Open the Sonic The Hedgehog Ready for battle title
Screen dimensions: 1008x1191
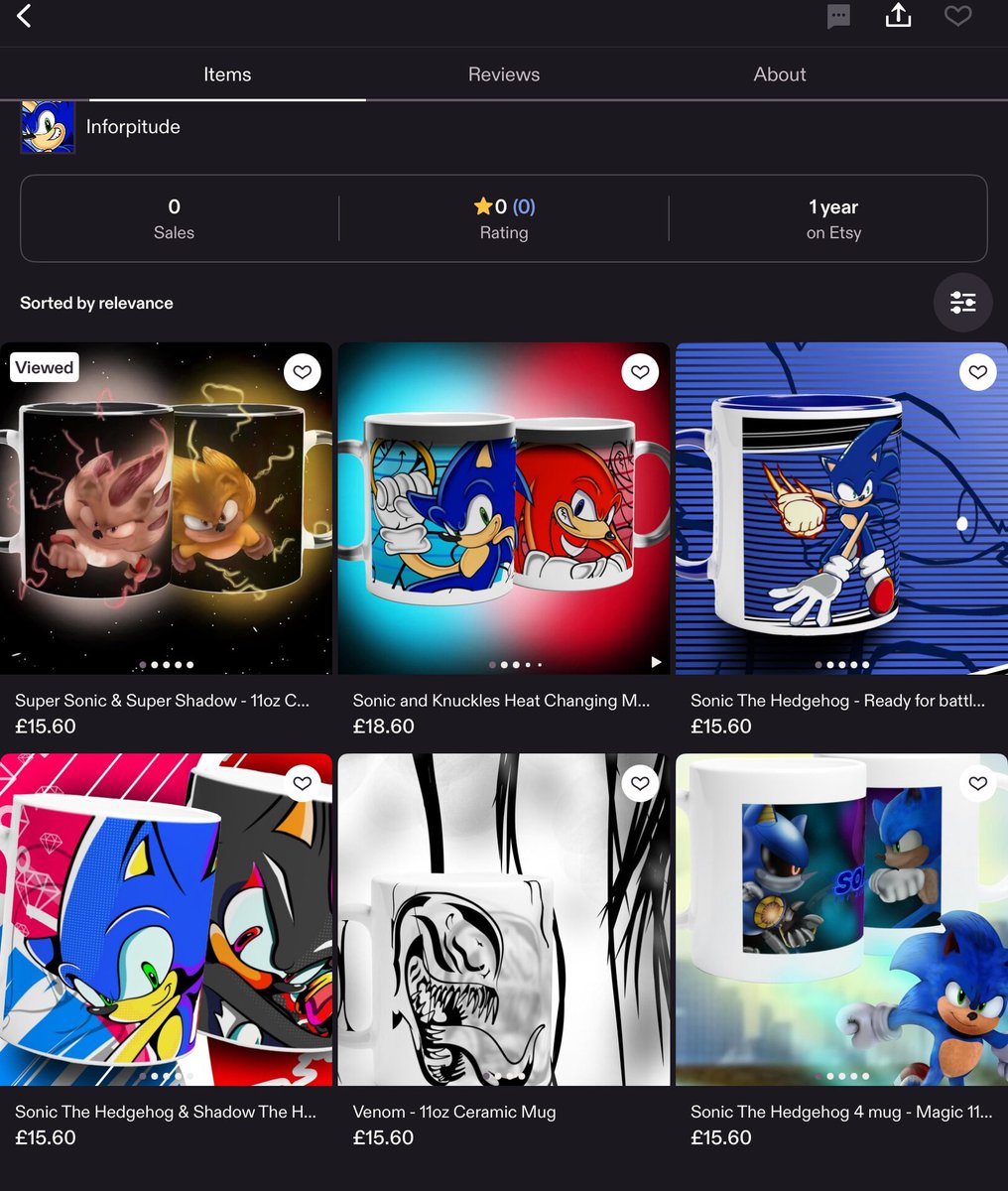coord(837,701)
